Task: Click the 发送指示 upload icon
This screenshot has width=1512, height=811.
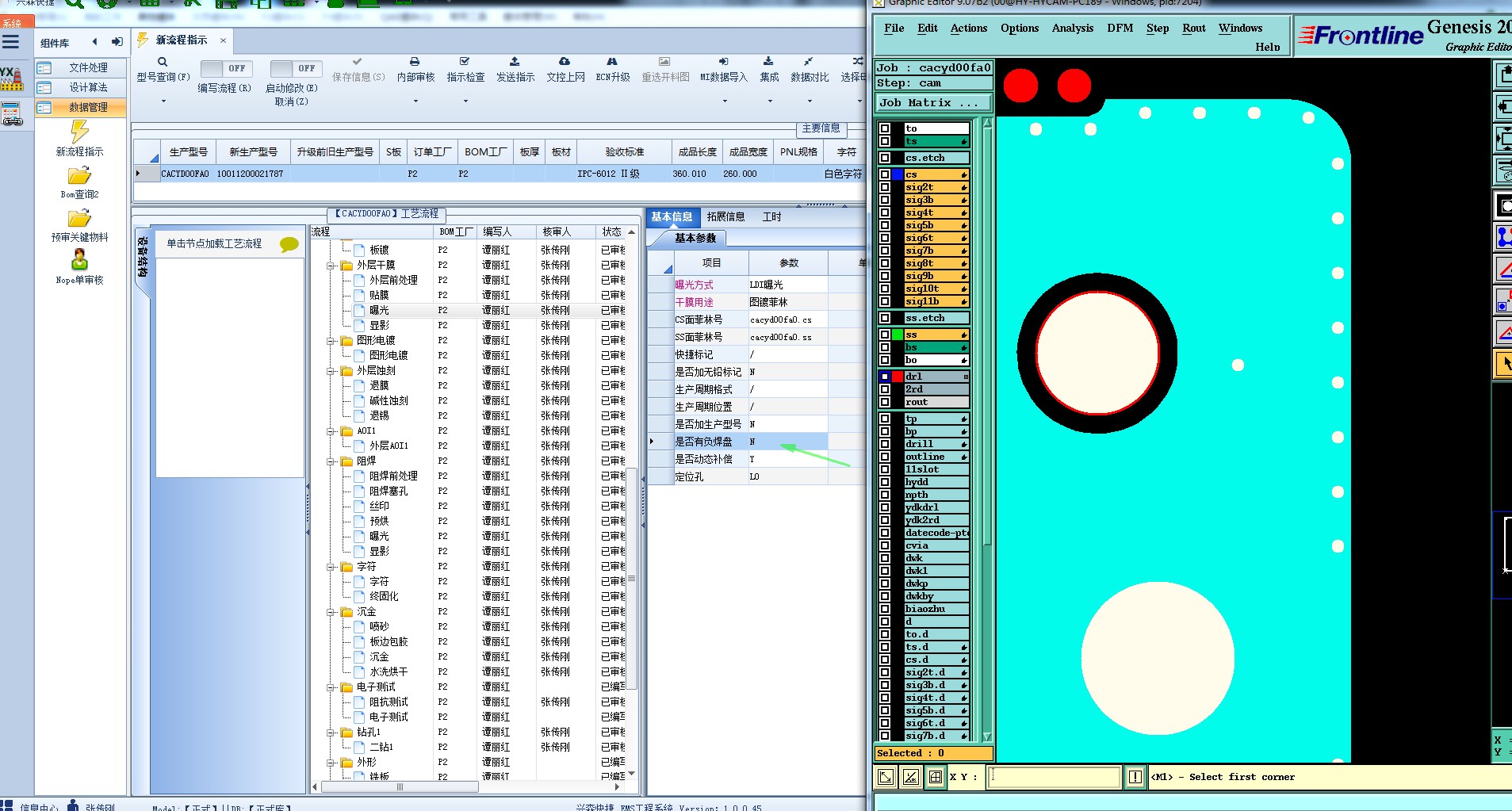Action: [515, 62]
